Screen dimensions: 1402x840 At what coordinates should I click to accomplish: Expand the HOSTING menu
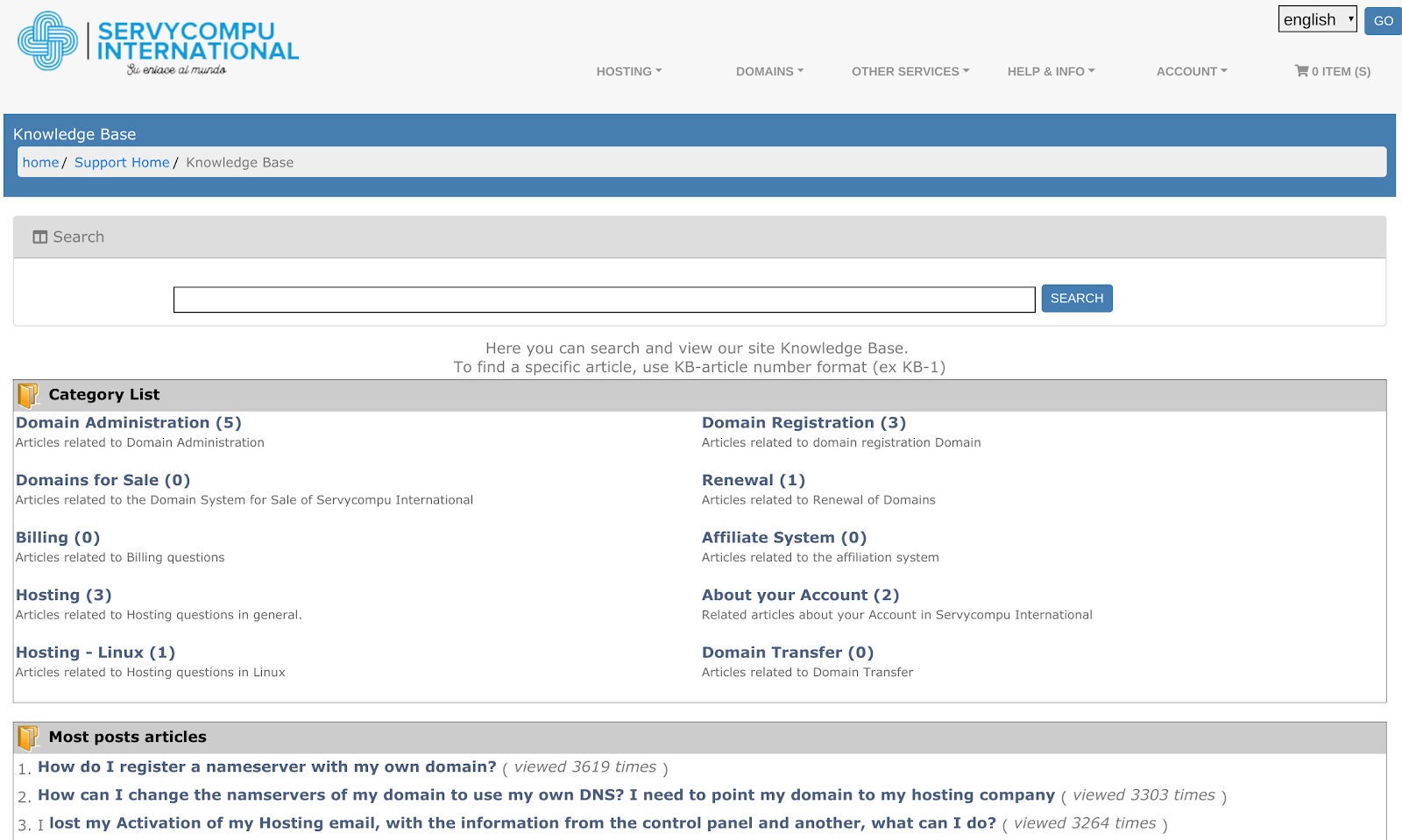(629, 72)
